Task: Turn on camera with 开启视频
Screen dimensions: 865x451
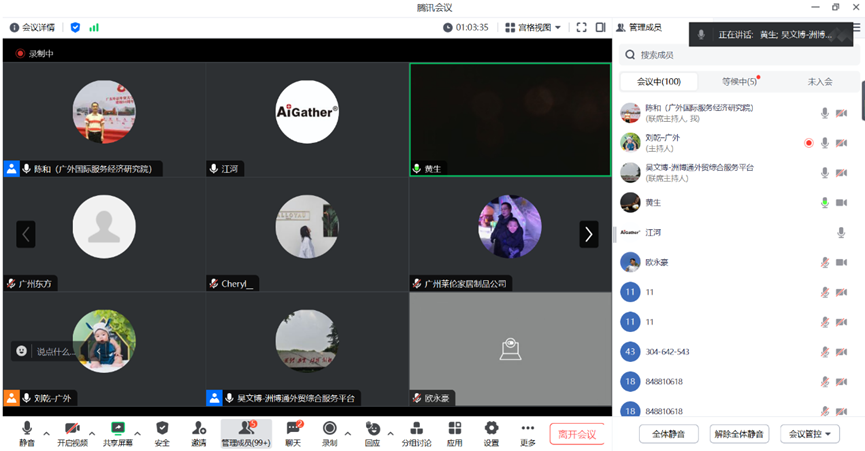Action: pyautogui.click(x=72, y=429)
